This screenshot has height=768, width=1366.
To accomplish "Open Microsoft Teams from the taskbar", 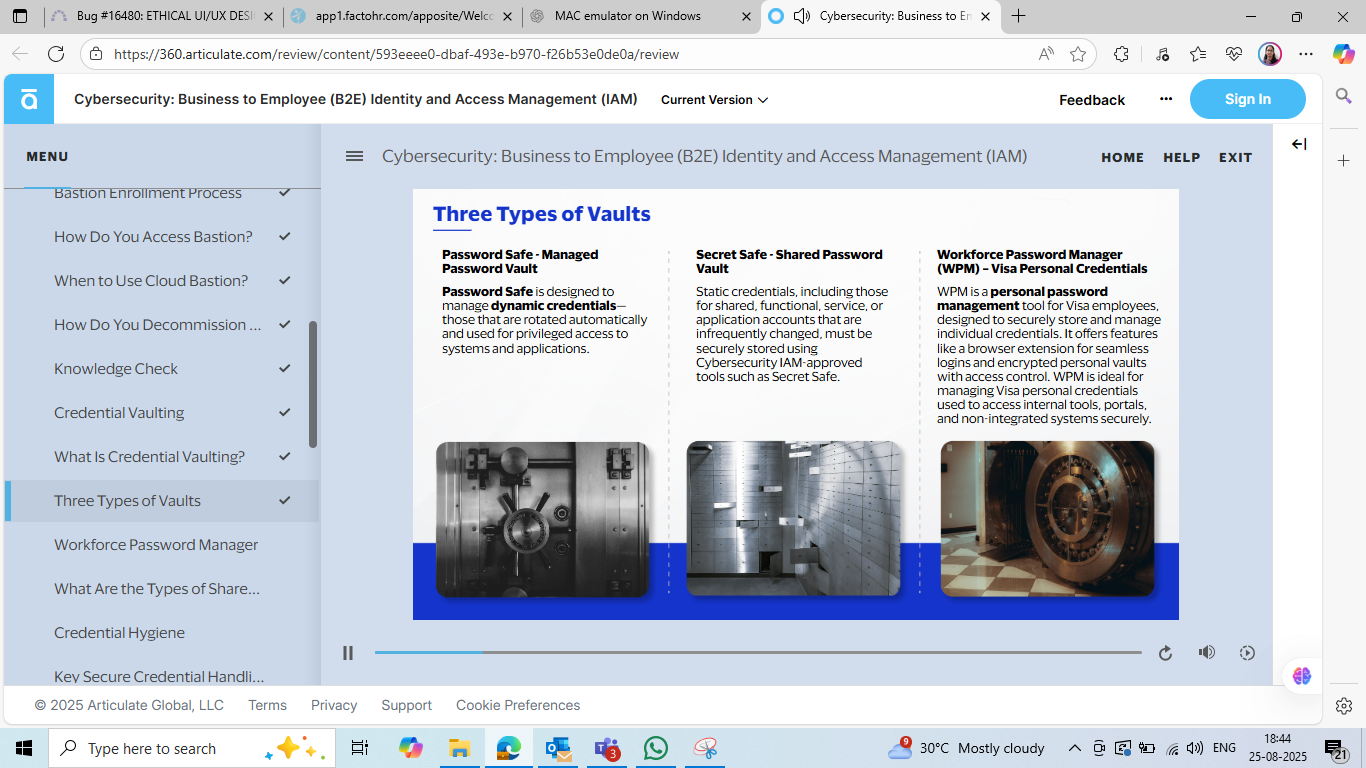I will click(x=607, y=748).
